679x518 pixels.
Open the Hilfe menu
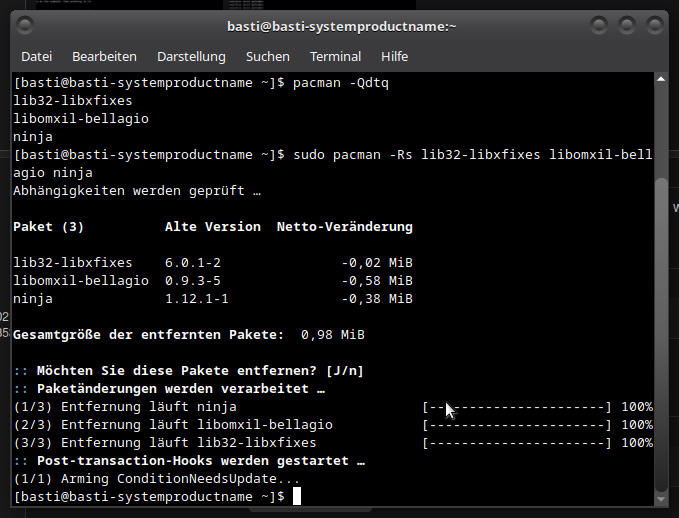(394, 57)
